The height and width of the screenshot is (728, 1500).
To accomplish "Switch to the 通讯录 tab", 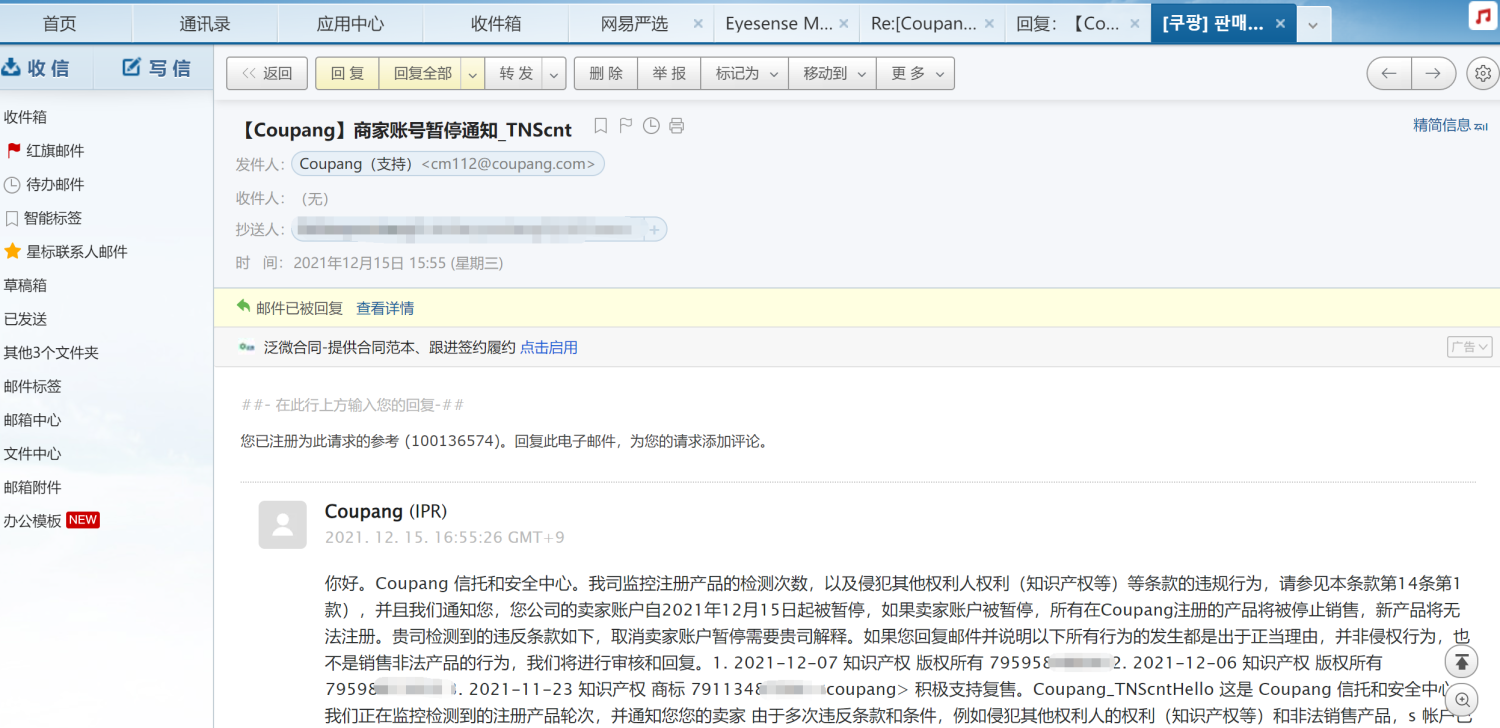I will tap(204, 22).
